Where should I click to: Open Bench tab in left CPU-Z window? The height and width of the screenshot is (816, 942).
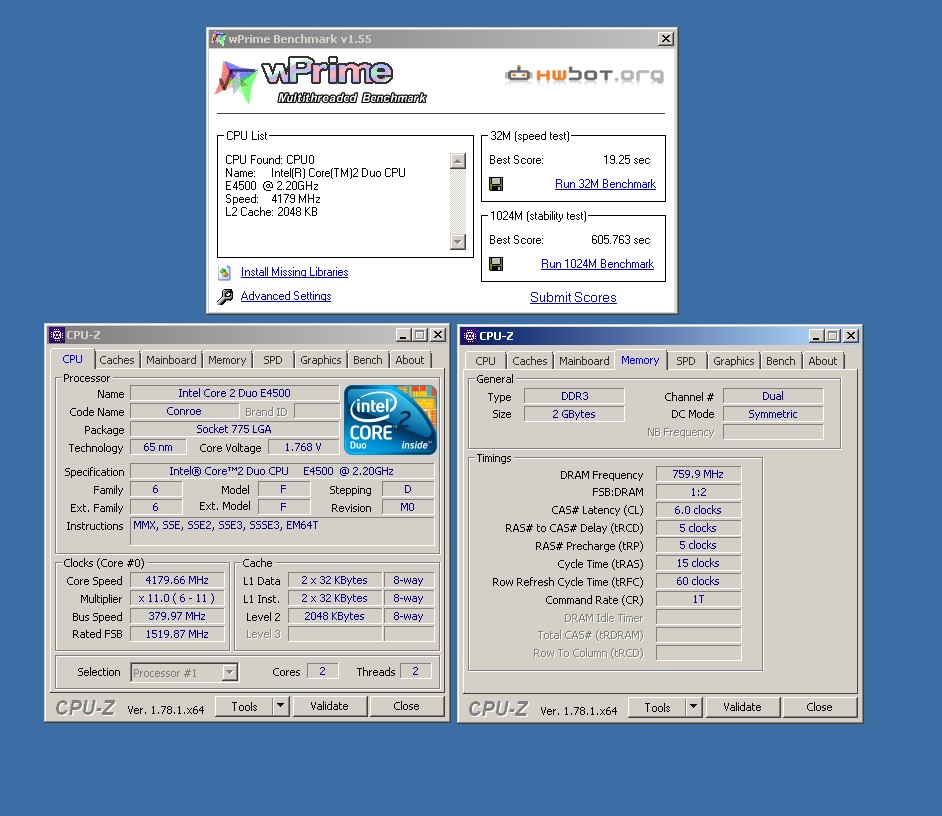click(368, 360)
